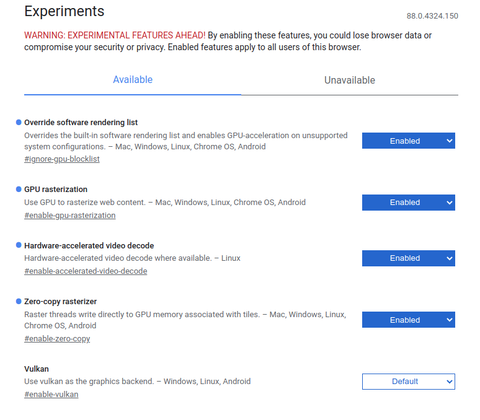Follow the #enable-vulkan link
This screenshot has height=420, width=480.
pos(51,394)
